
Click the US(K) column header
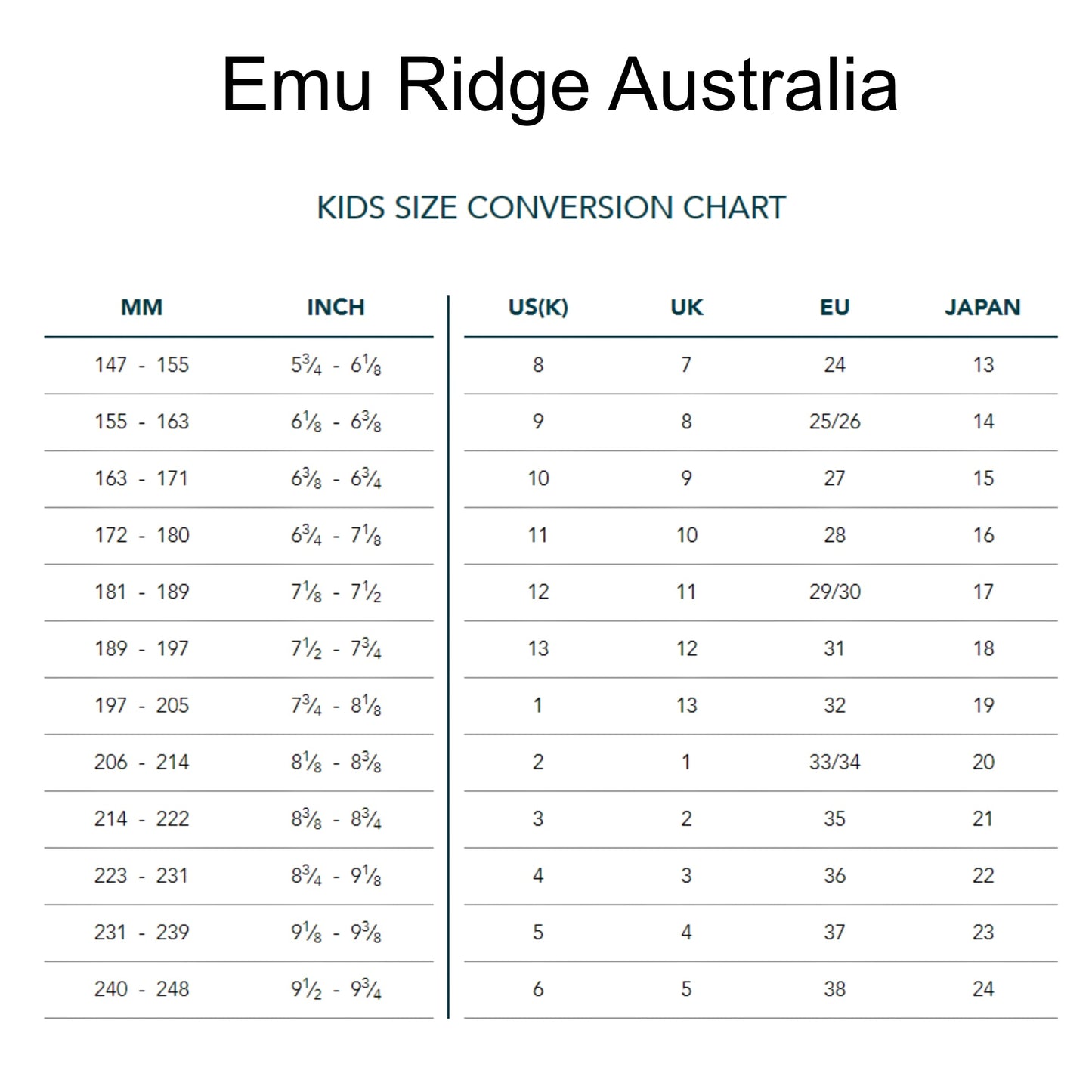[x=538, y=308]
